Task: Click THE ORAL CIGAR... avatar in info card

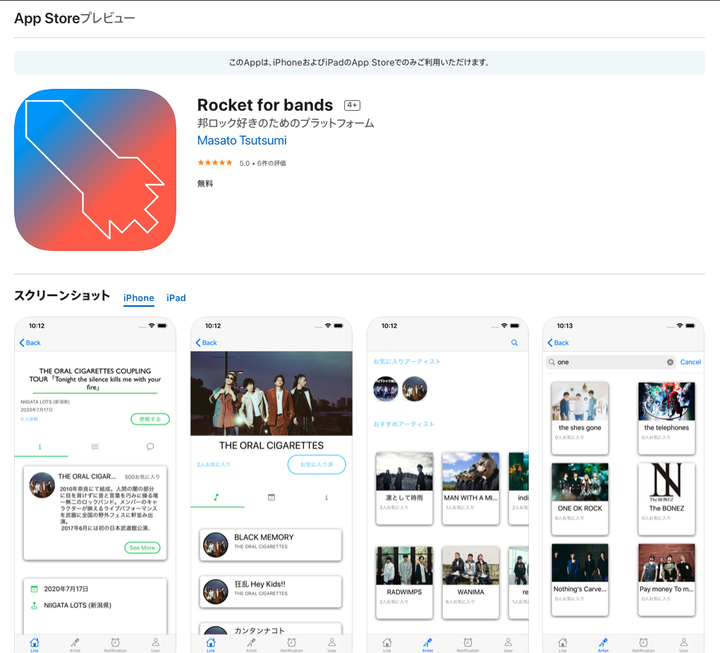Action: pyautogui.click(x=42, y=485)
